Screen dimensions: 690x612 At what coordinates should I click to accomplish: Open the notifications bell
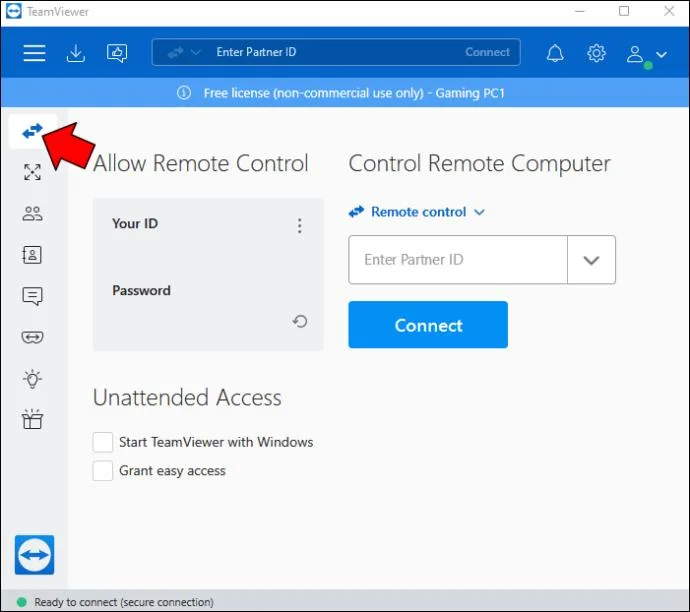point(555,53)
